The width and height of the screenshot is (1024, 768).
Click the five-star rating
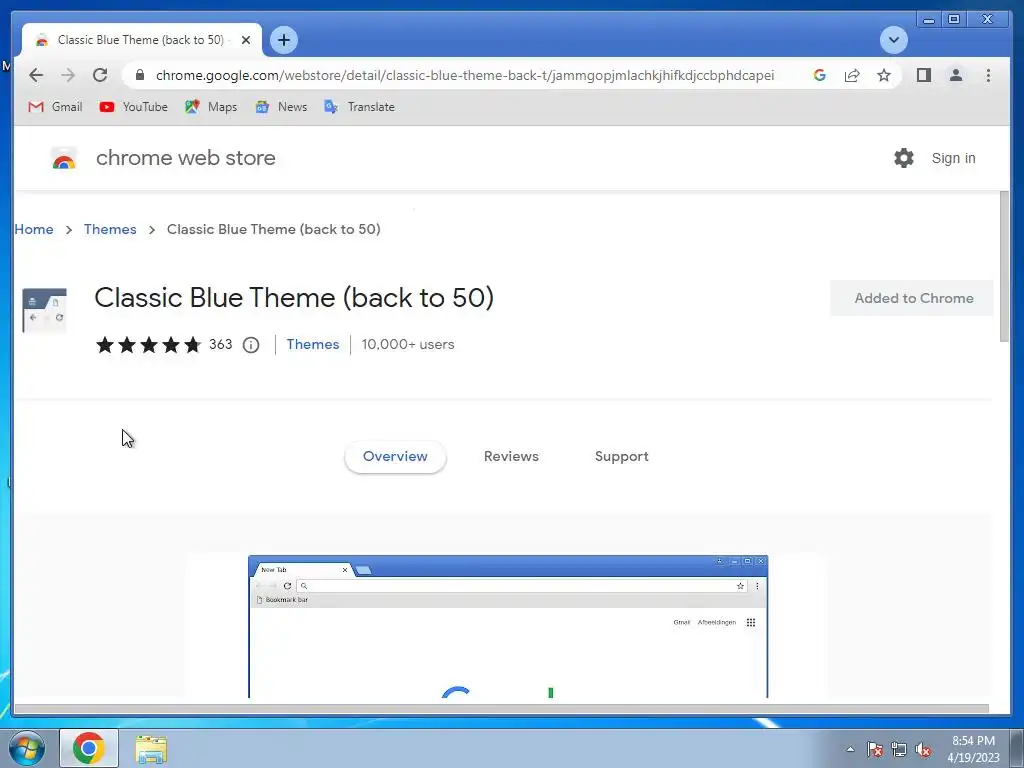(x=149, y=344)
